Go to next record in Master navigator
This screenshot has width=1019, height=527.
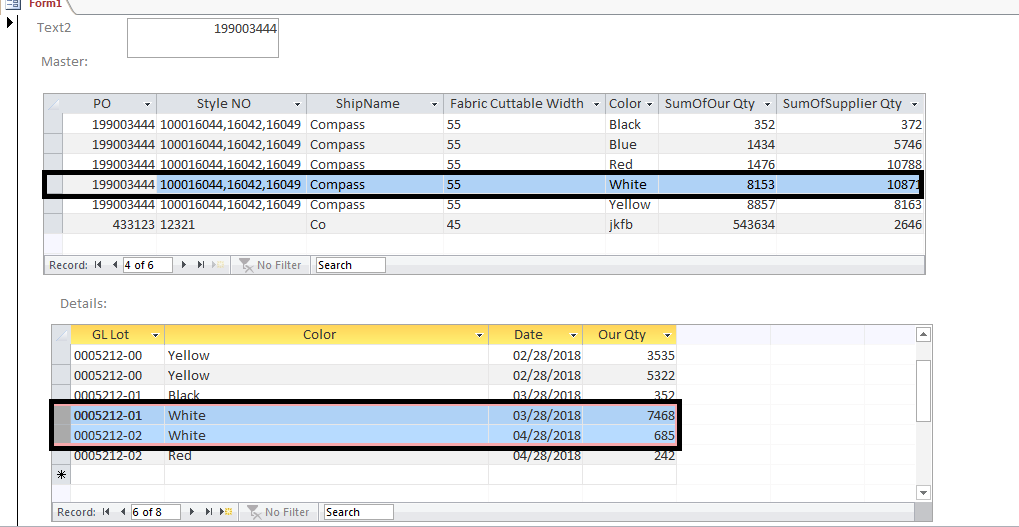point(185,265)
